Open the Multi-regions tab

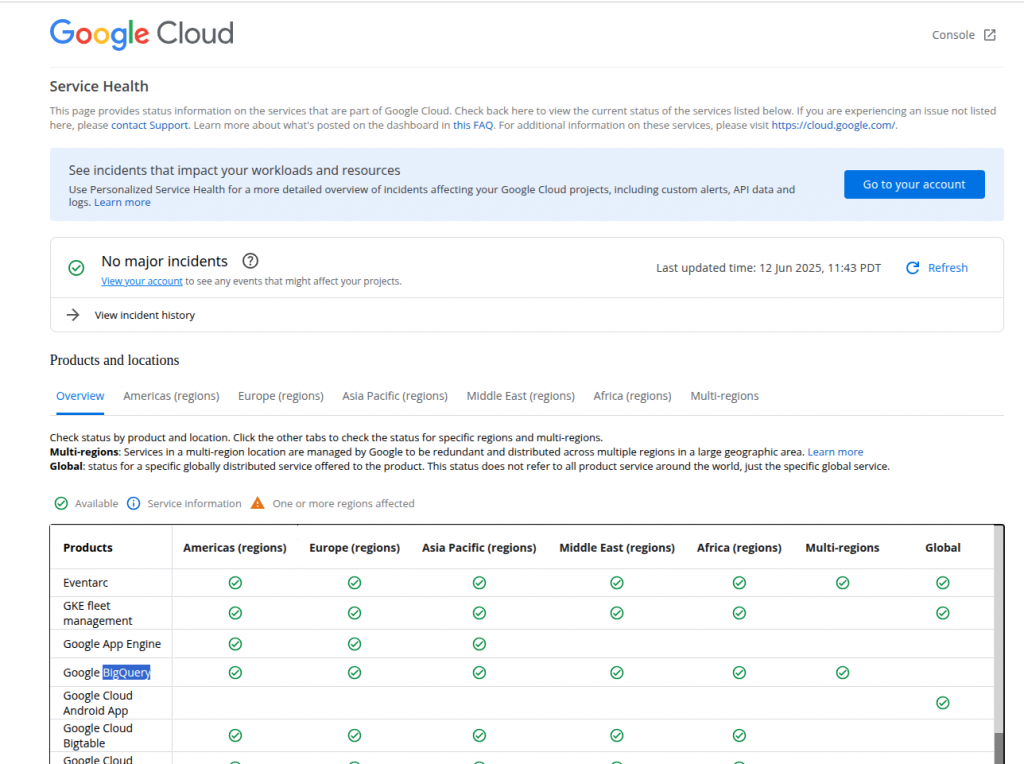[724, 396]
